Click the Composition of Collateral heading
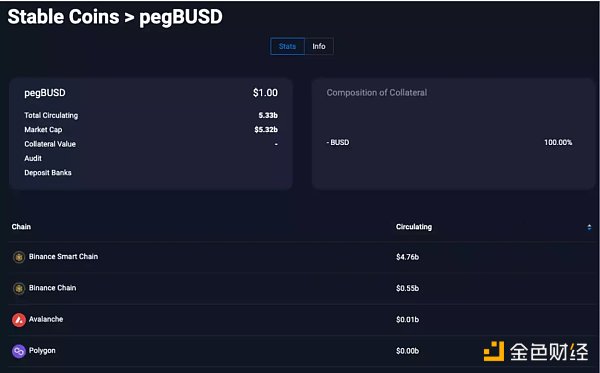The height and width of the screenshot is (373, 600). tap(377, 93)
